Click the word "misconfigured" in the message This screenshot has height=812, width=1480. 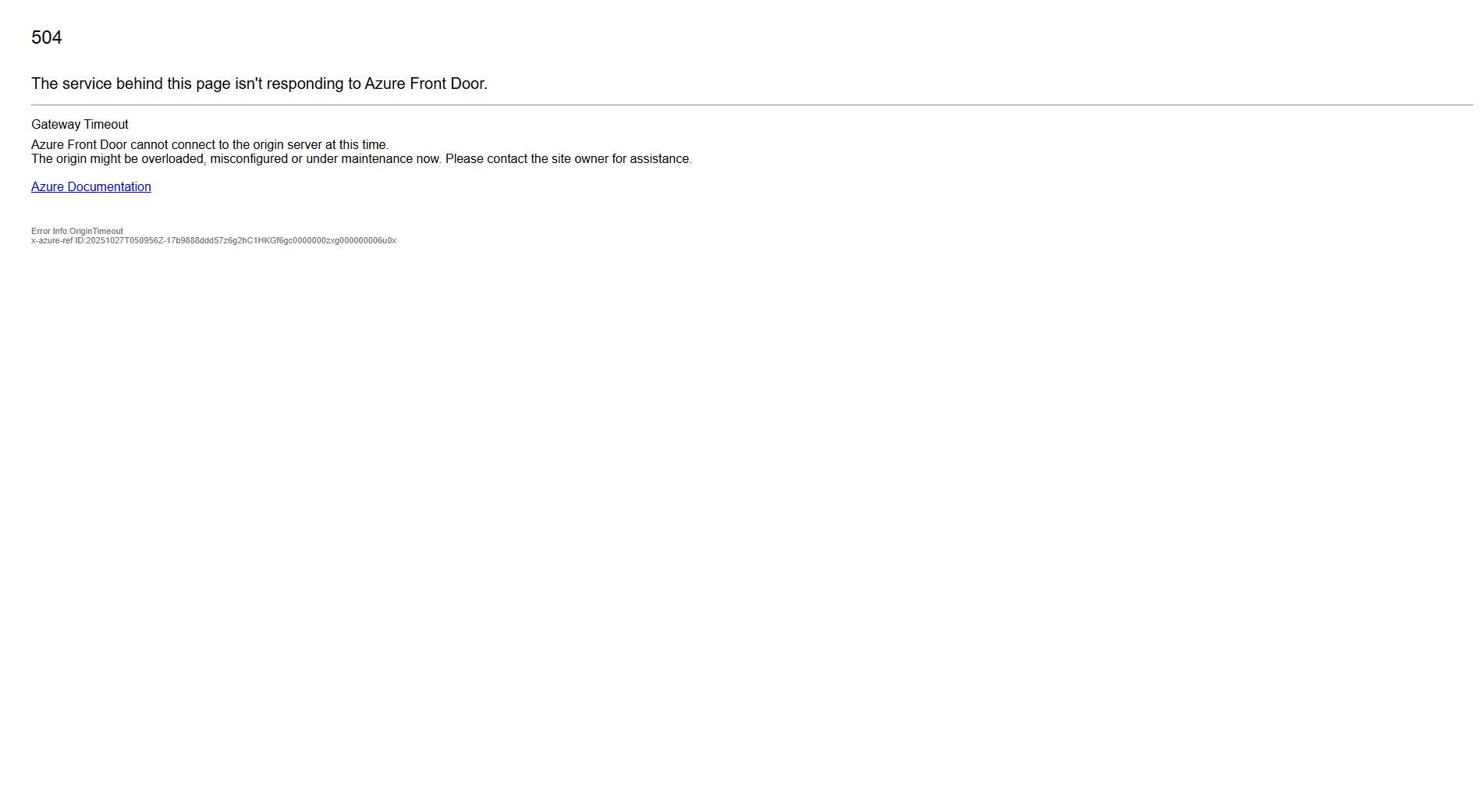point(249,159)
